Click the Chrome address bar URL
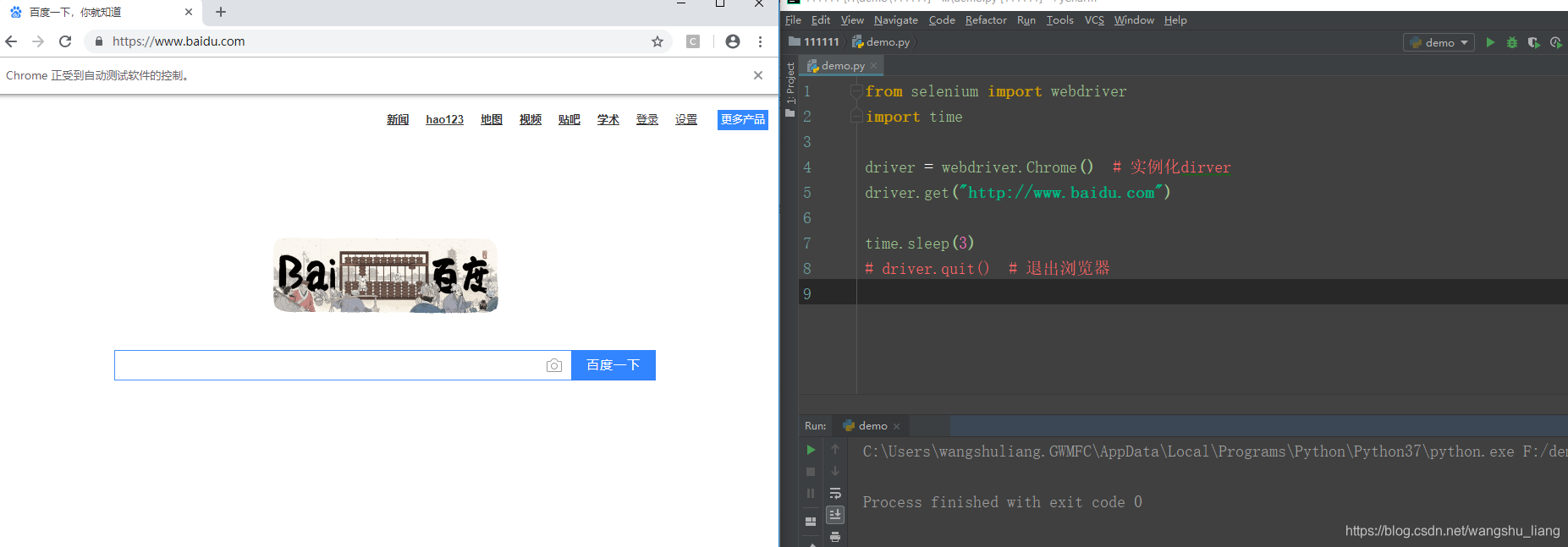Screen dimensions: 1568x547 tap(179, 41)
